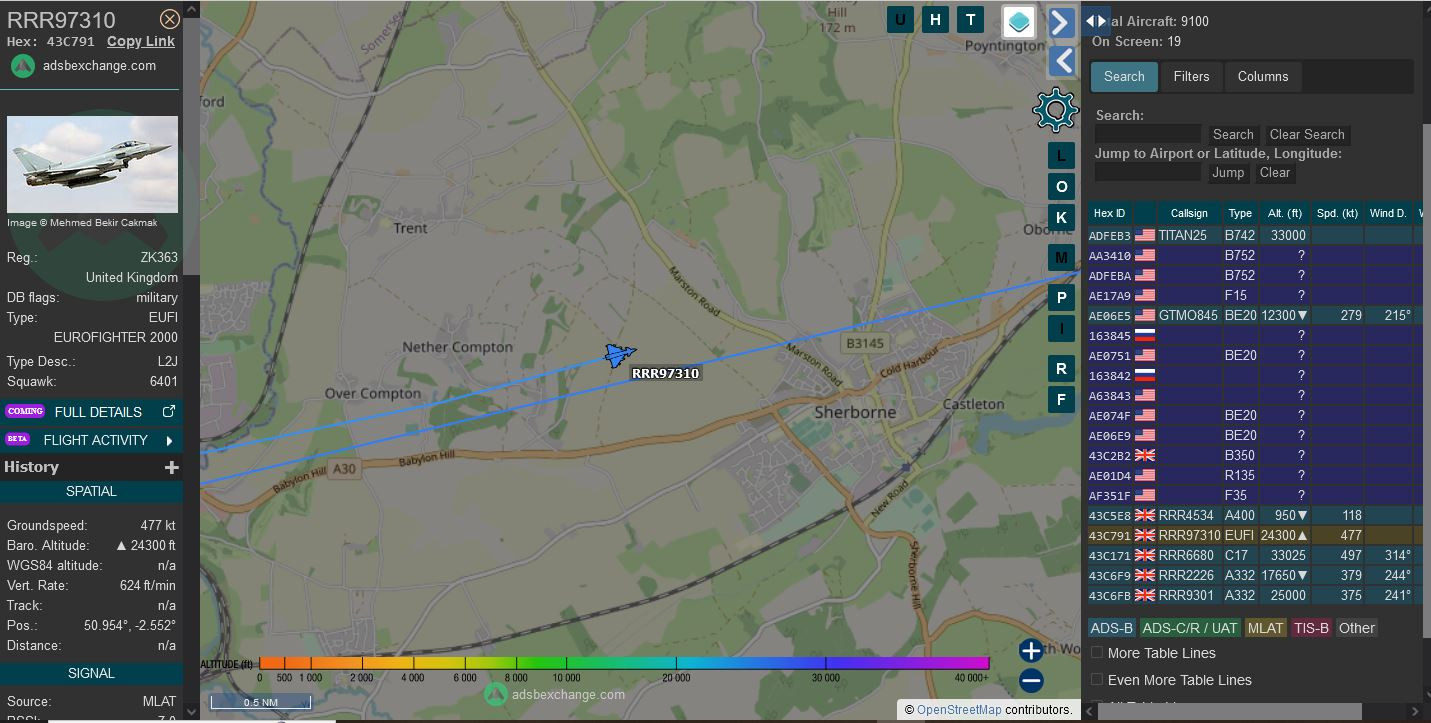This screenshot has width=1431, height=723.
Task: Click the Eurofighter aircraft icon on map
Action: click(619, 355)
